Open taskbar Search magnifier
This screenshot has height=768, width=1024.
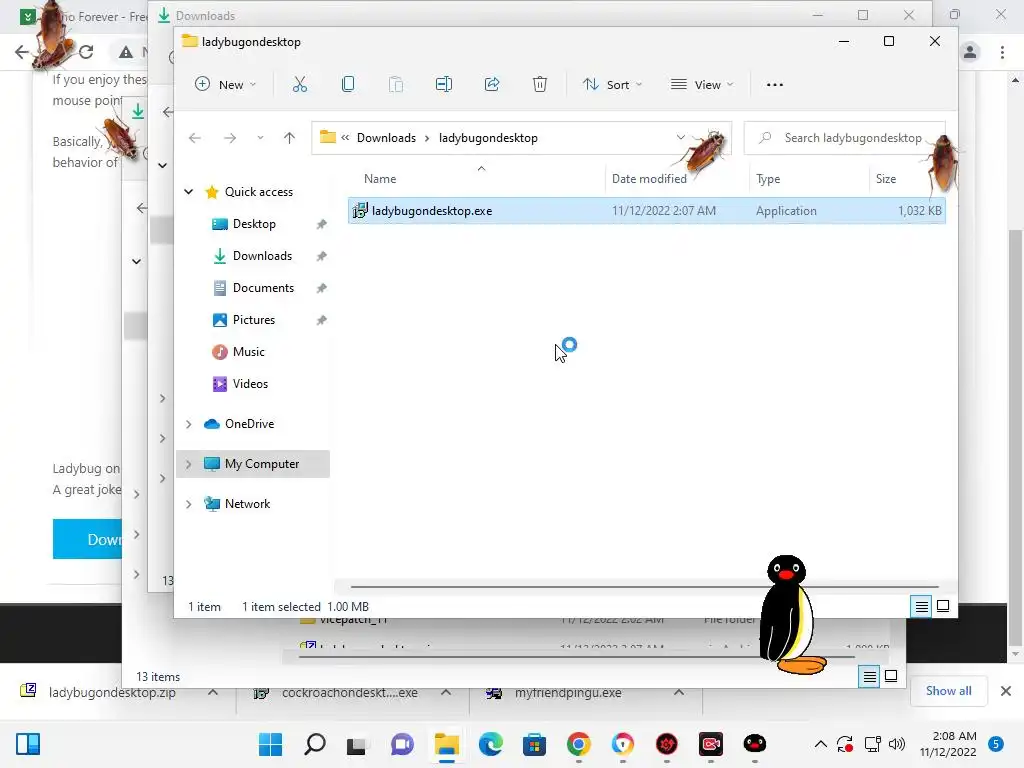(315, 744)
